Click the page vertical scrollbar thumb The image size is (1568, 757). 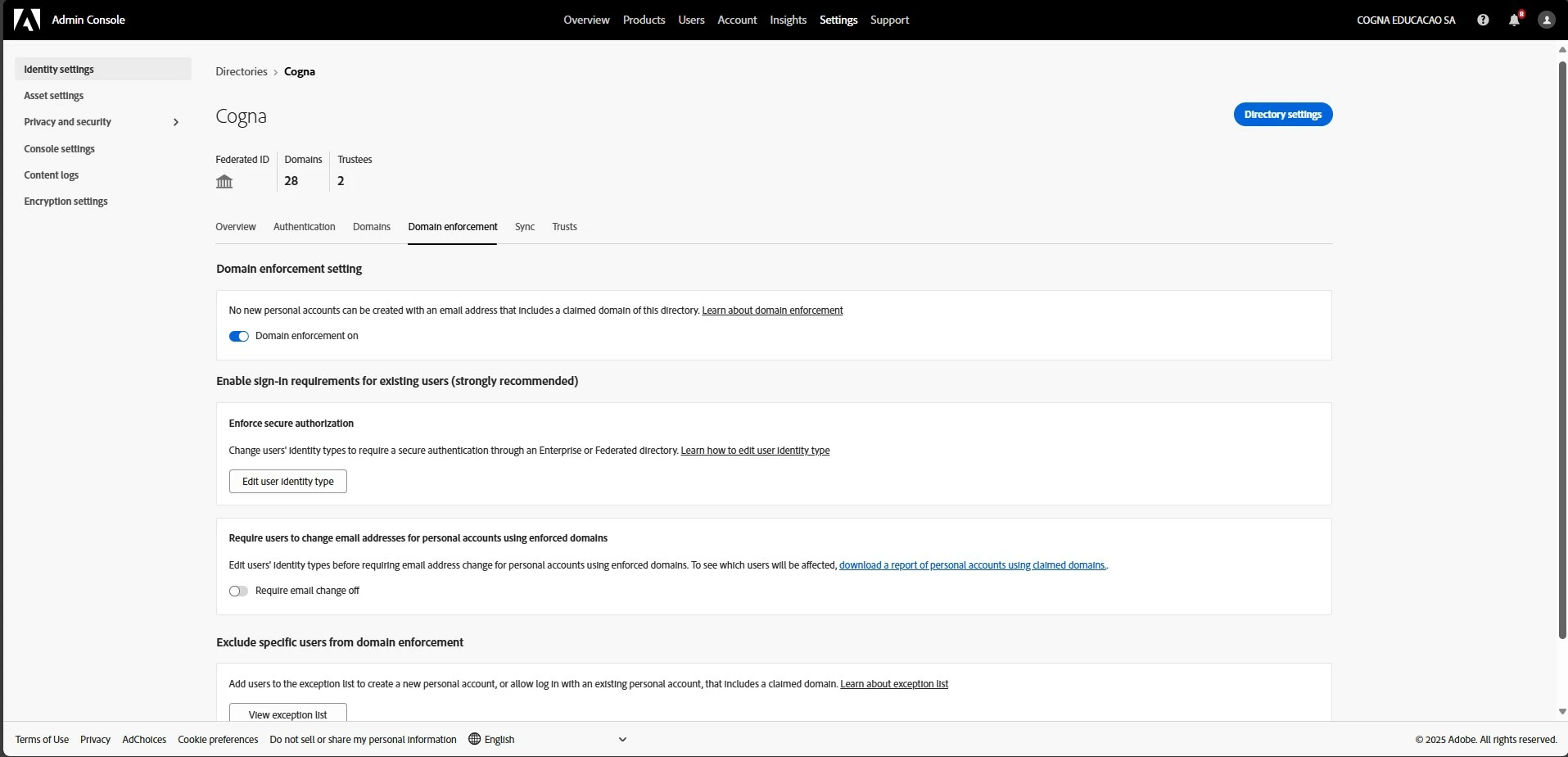pos(1562,350)
